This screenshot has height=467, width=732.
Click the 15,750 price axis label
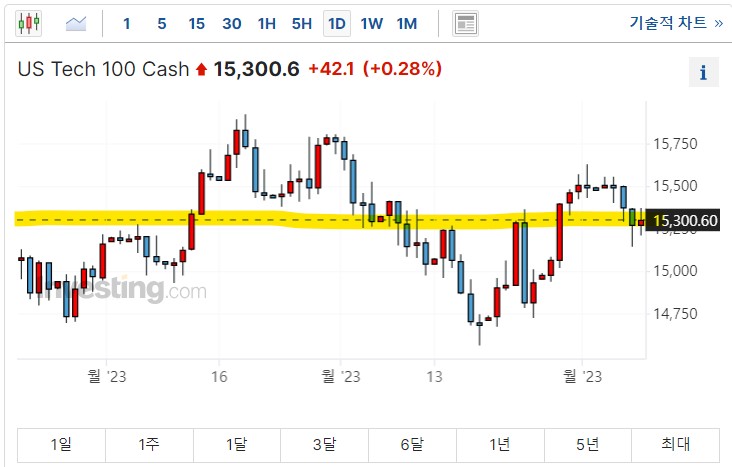(675, 144)
